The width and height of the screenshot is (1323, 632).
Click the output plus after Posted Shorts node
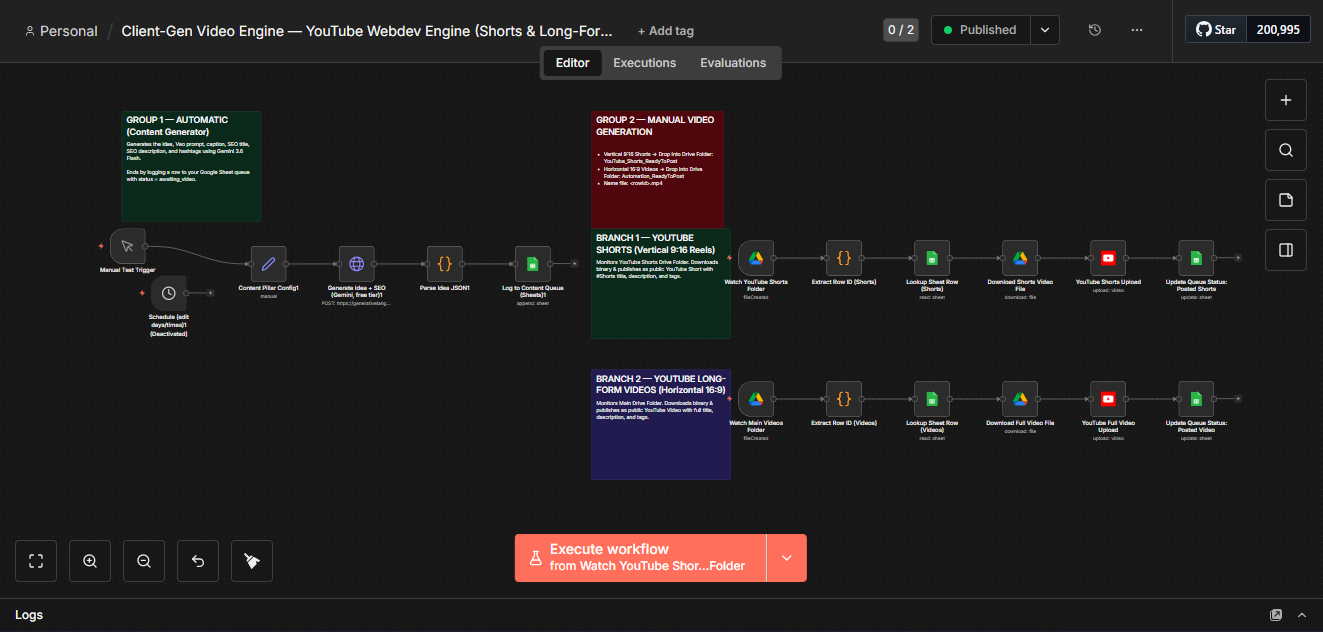(x=1238, y=258)
